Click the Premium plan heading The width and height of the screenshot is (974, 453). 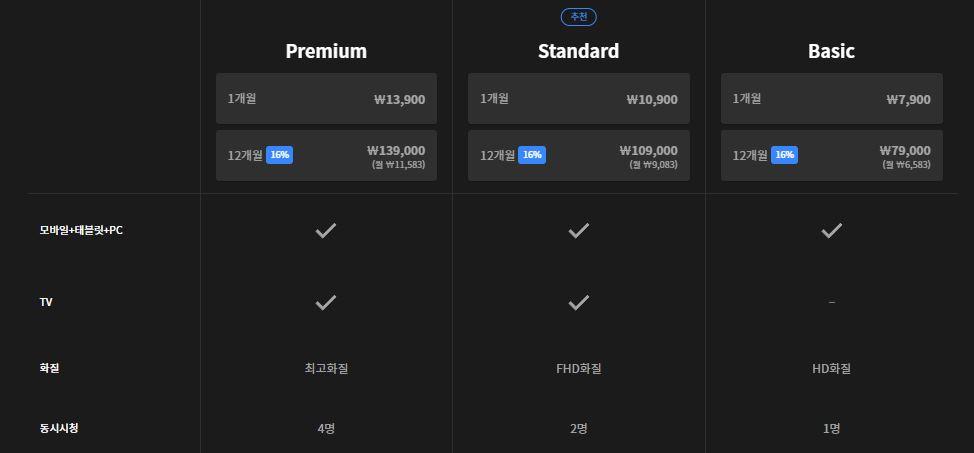pyautogui.click(x=326, y=51)
